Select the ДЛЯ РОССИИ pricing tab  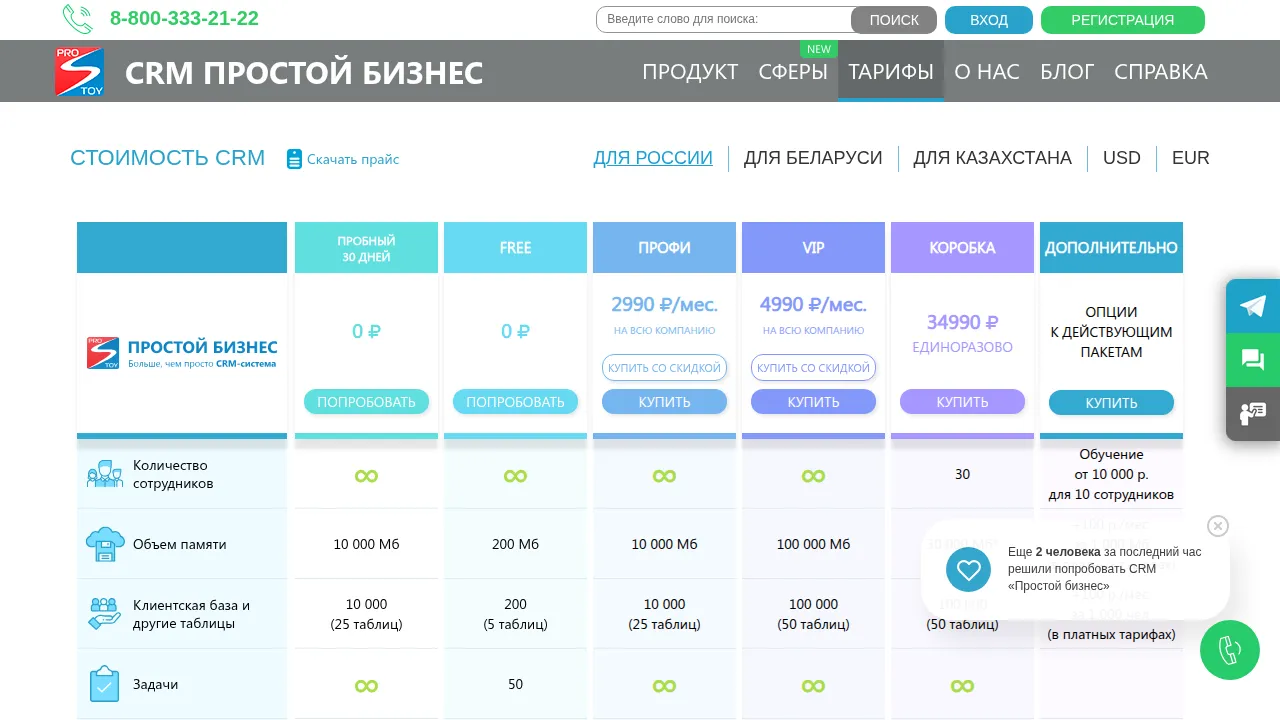pos(653,158)
